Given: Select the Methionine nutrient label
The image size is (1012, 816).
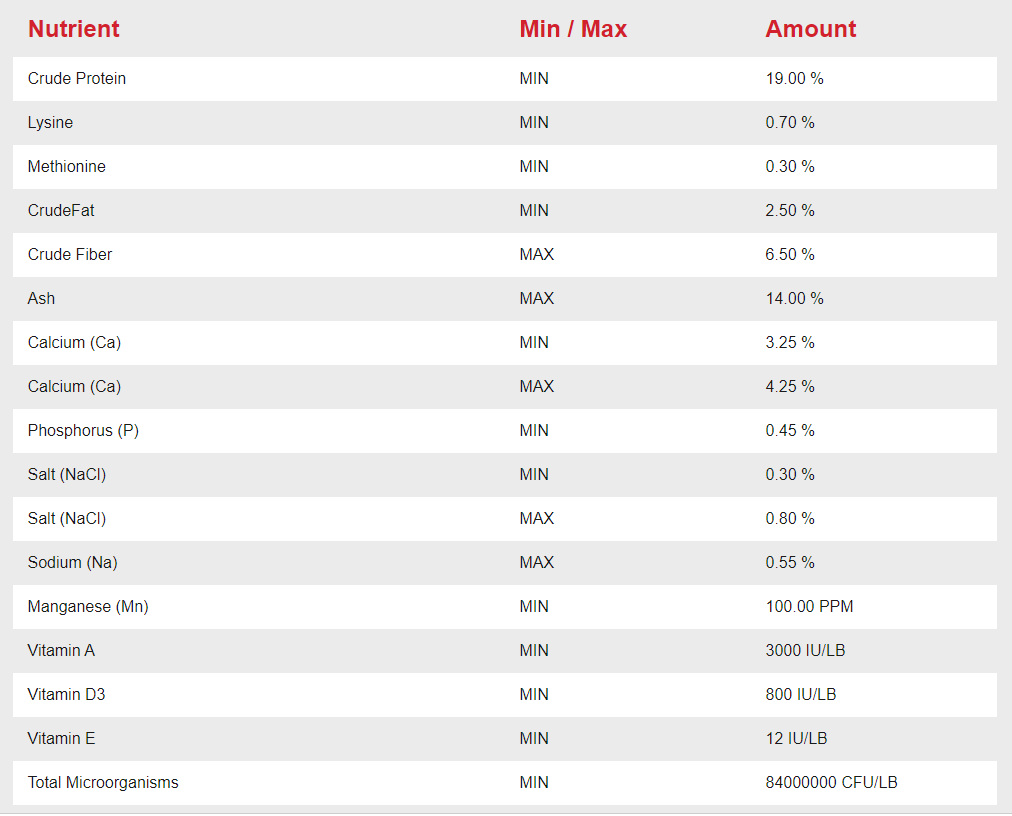Looking at the screenshot, I should 66,166.
